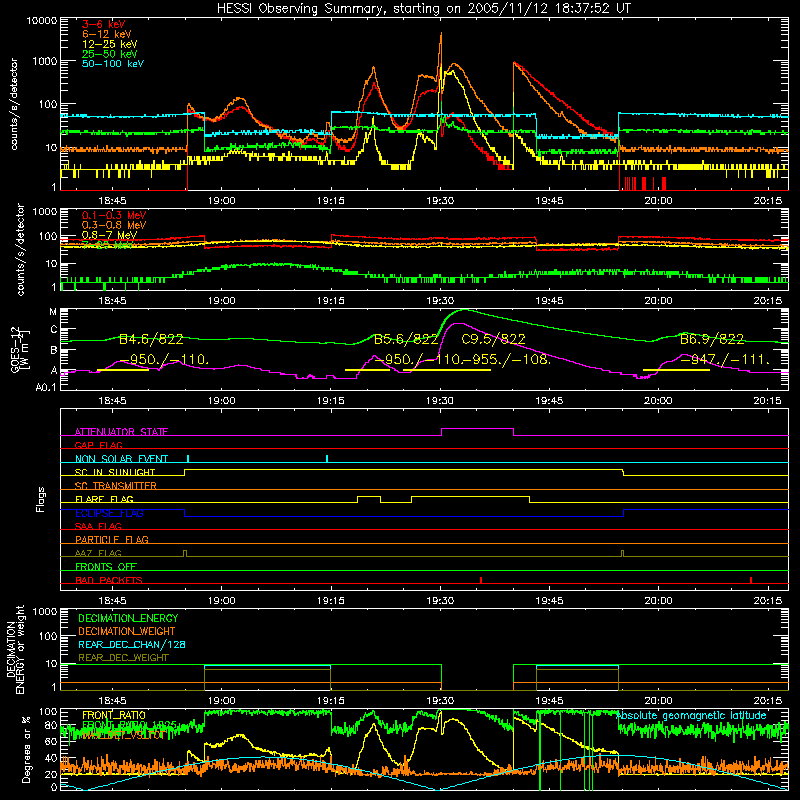Click the 0.3-0.8 MeV legend entry

click(x=113, y=225)
